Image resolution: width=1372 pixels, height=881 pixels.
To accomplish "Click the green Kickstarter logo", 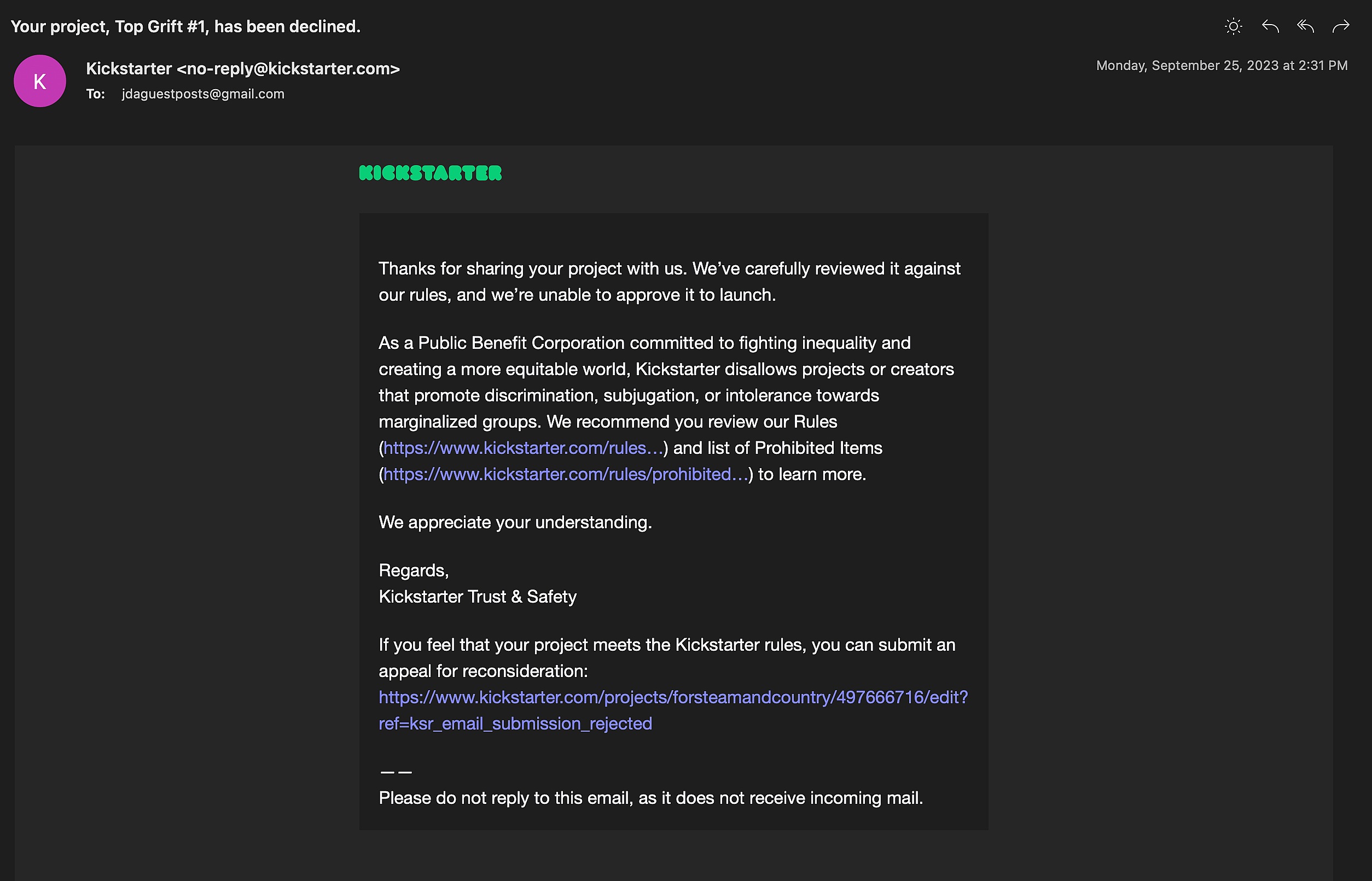I will [x=430, y=173].
